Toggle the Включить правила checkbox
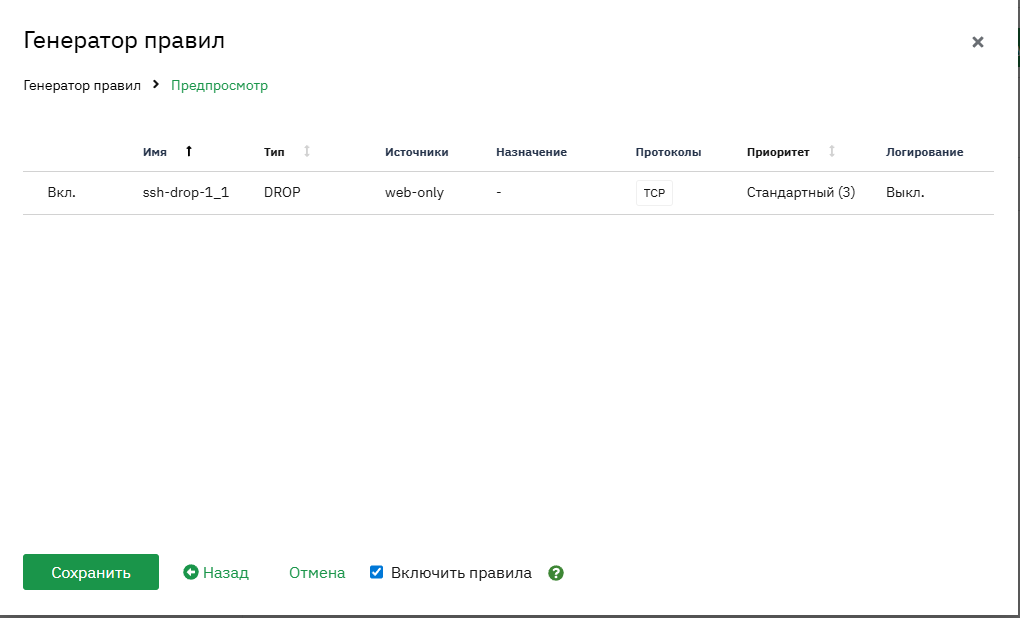Screen dimensions: 1020x618 coord(376,572)
